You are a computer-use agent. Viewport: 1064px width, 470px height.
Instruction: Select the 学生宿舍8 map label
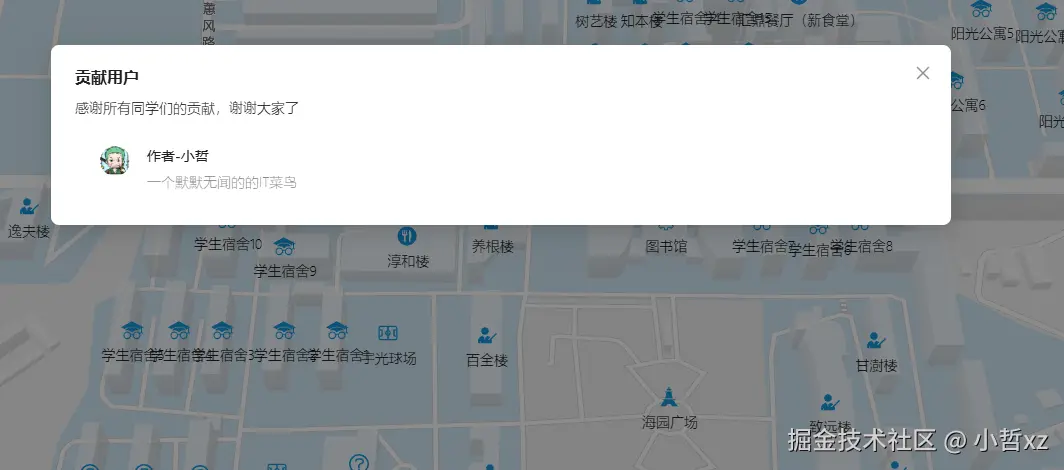pos(862,246)
